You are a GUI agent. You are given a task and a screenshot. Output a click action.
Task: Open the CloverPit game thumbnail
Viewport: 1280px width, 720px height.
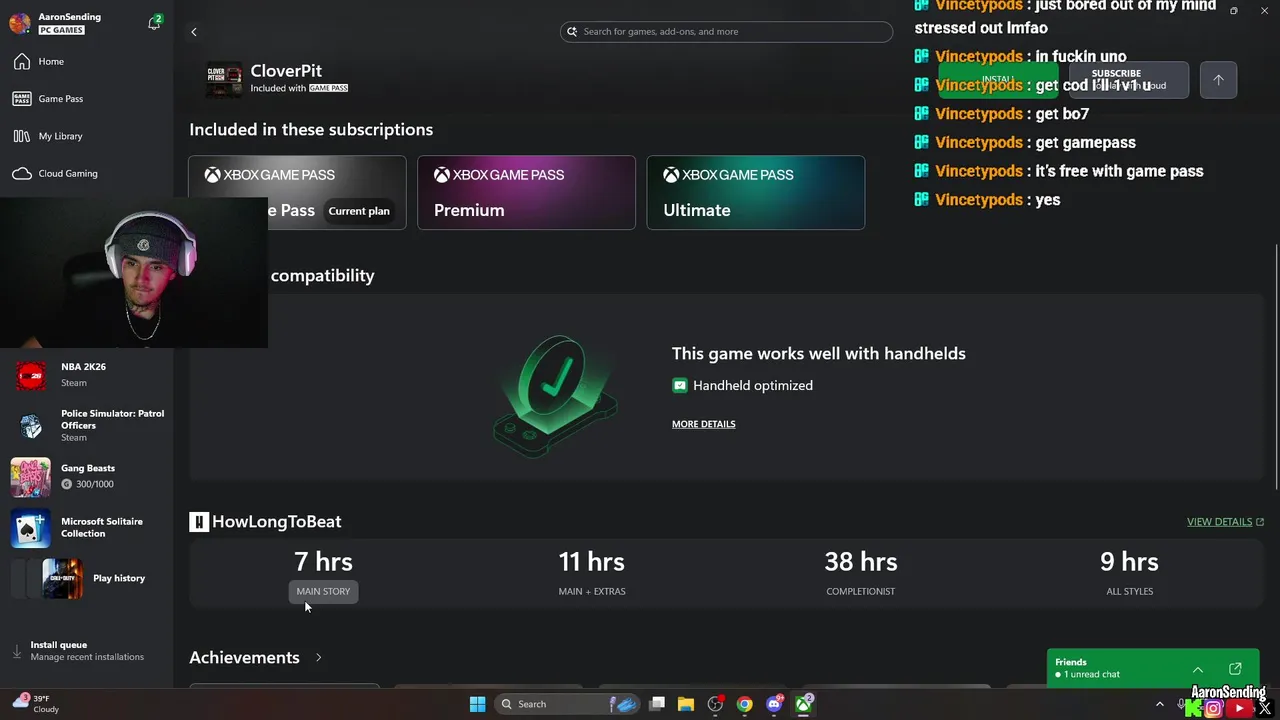[x=224, y=79]
